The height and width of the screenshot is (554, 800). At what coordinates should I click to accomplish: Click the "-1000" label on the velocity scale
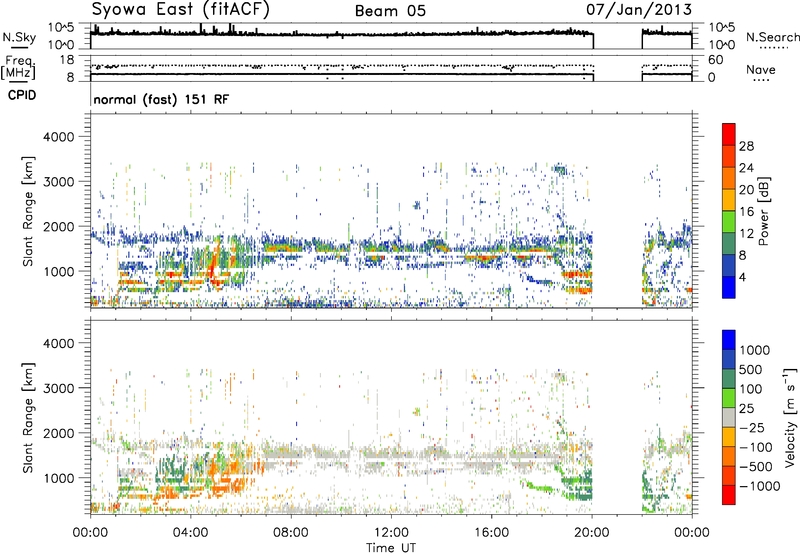click(x=759, y=486)
